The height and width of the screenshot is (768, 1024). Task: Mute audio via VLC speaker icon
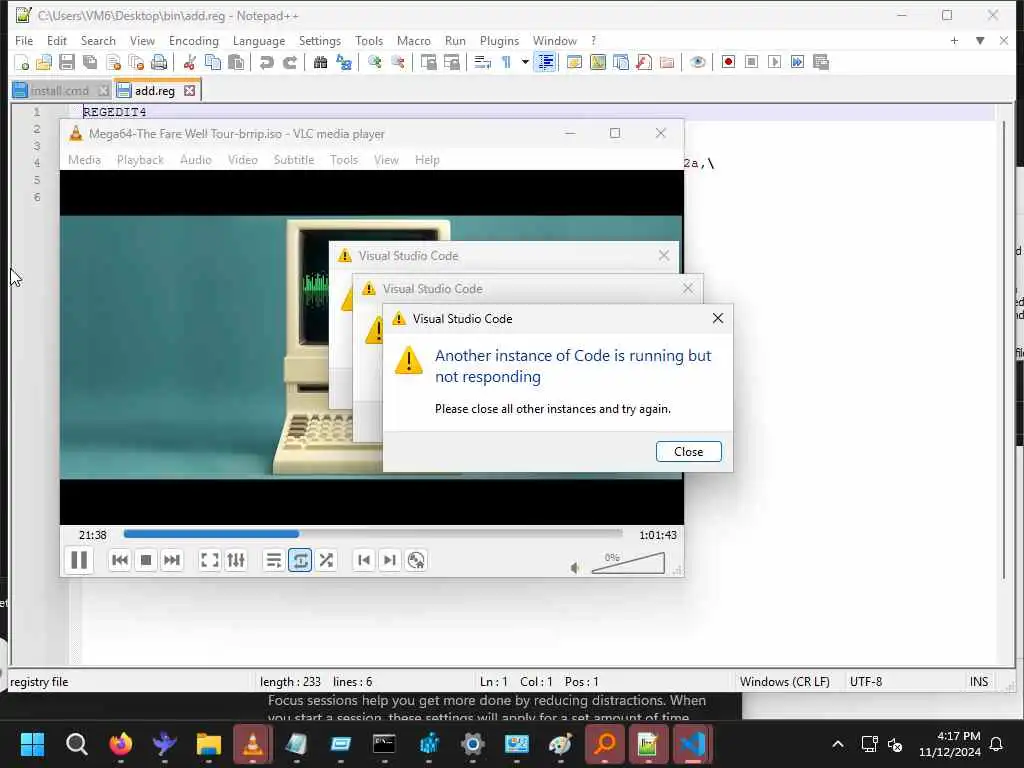point(575,568)
